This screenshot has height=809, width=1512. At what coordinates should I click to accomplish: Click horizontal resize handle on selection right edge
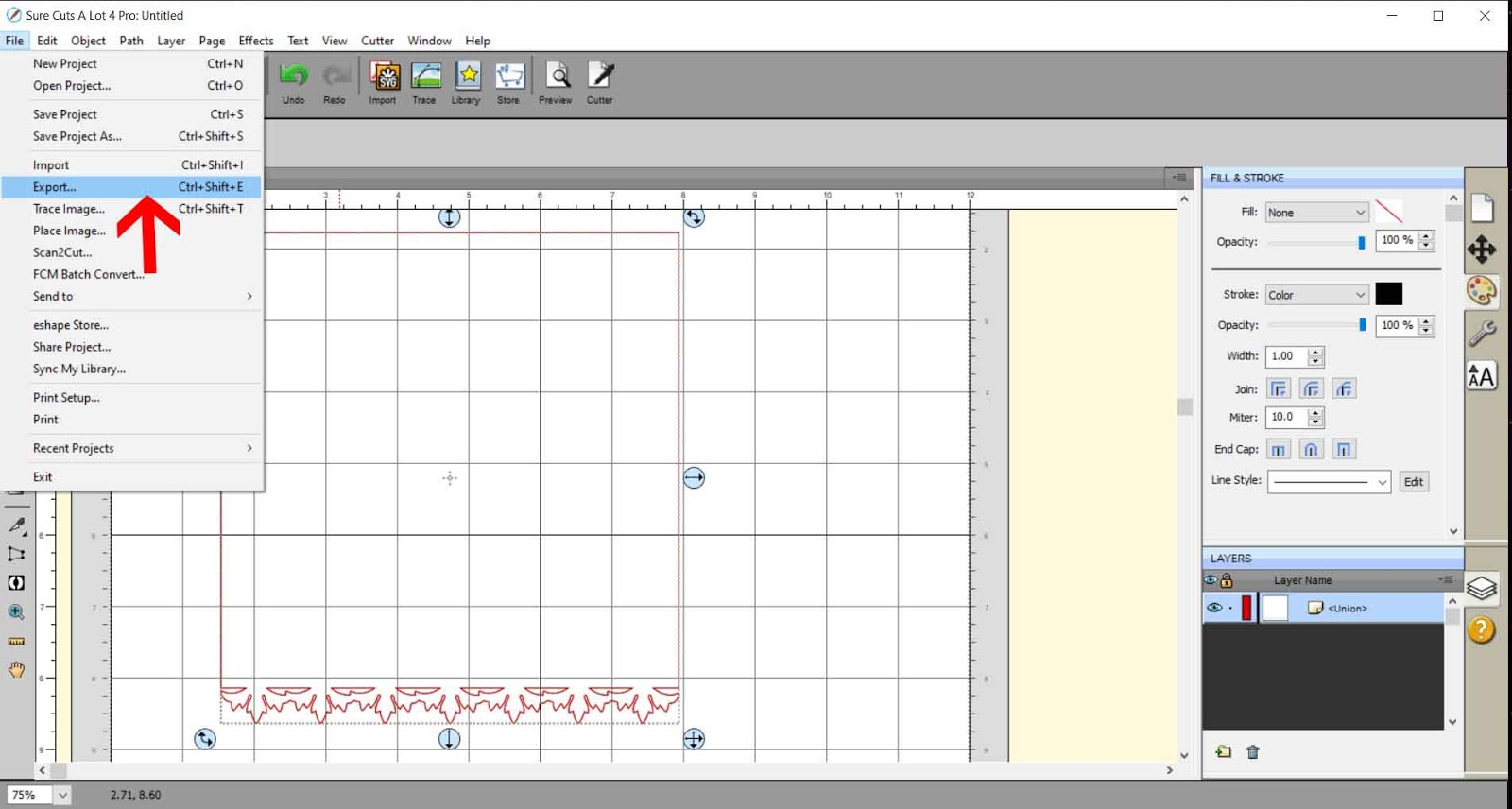click(x=694, y=478)
